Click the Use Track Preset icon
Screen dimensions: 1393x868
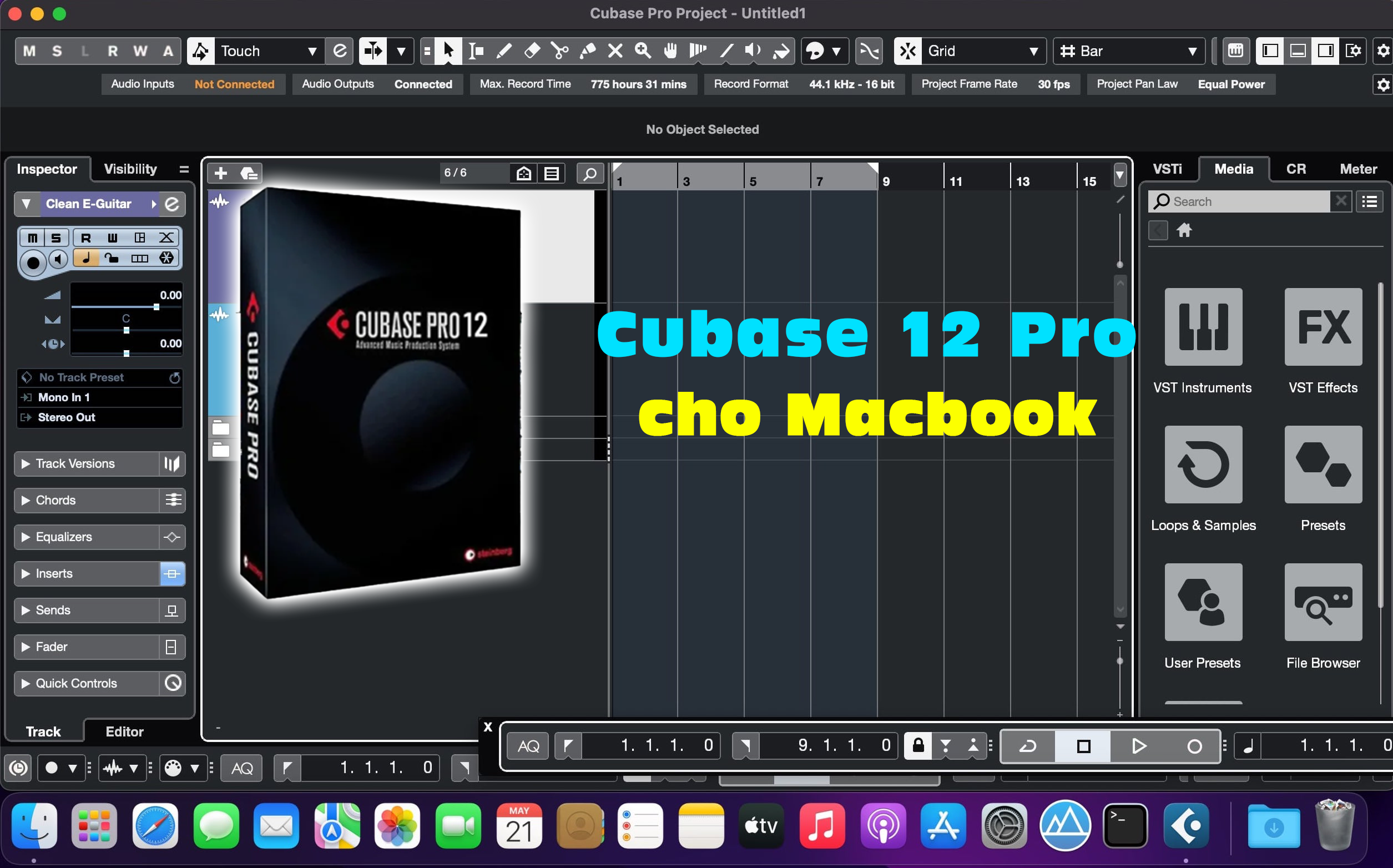(249, 173)
